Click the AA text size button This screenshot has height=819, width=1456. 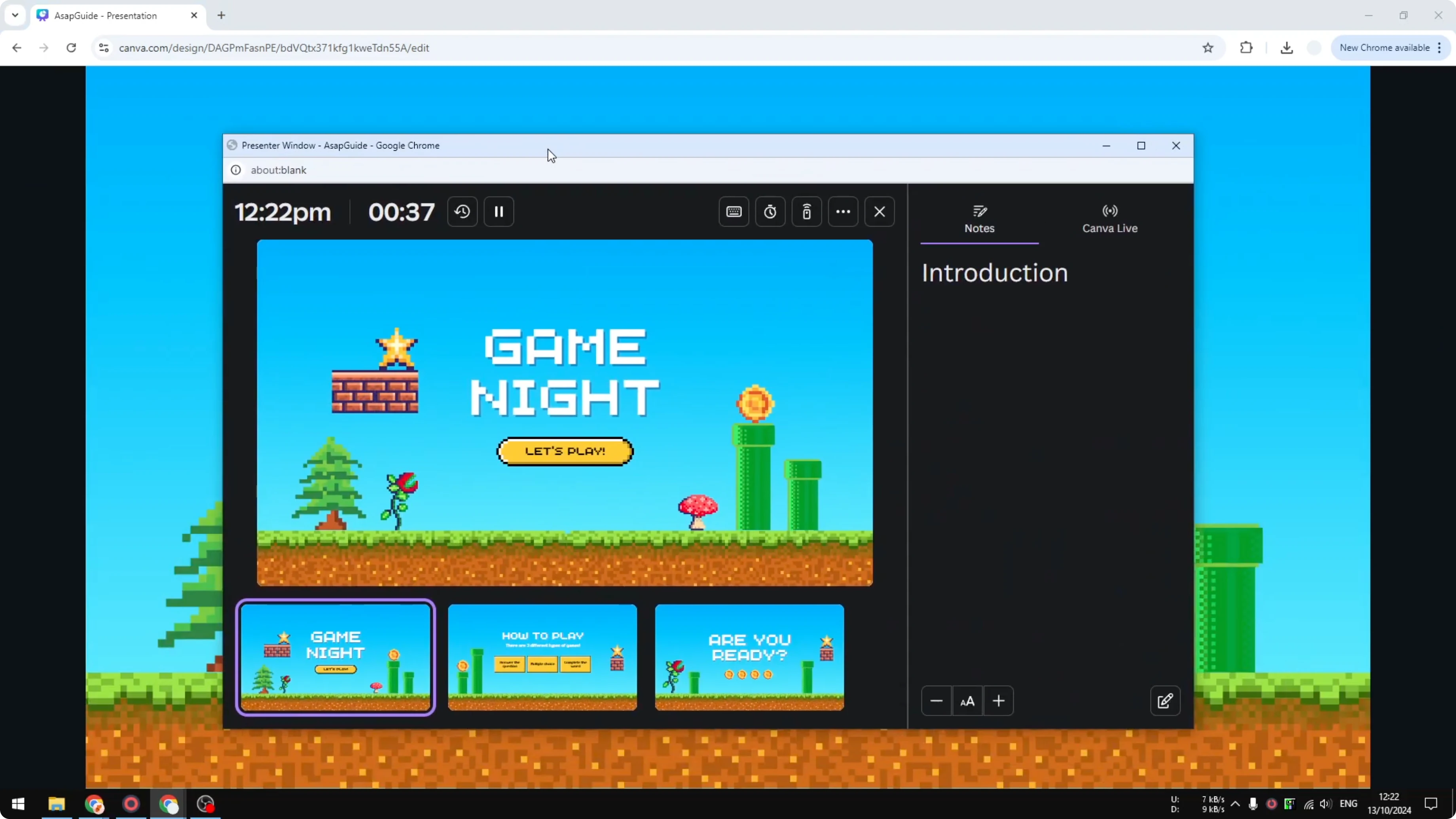click(x=967, y=701)
